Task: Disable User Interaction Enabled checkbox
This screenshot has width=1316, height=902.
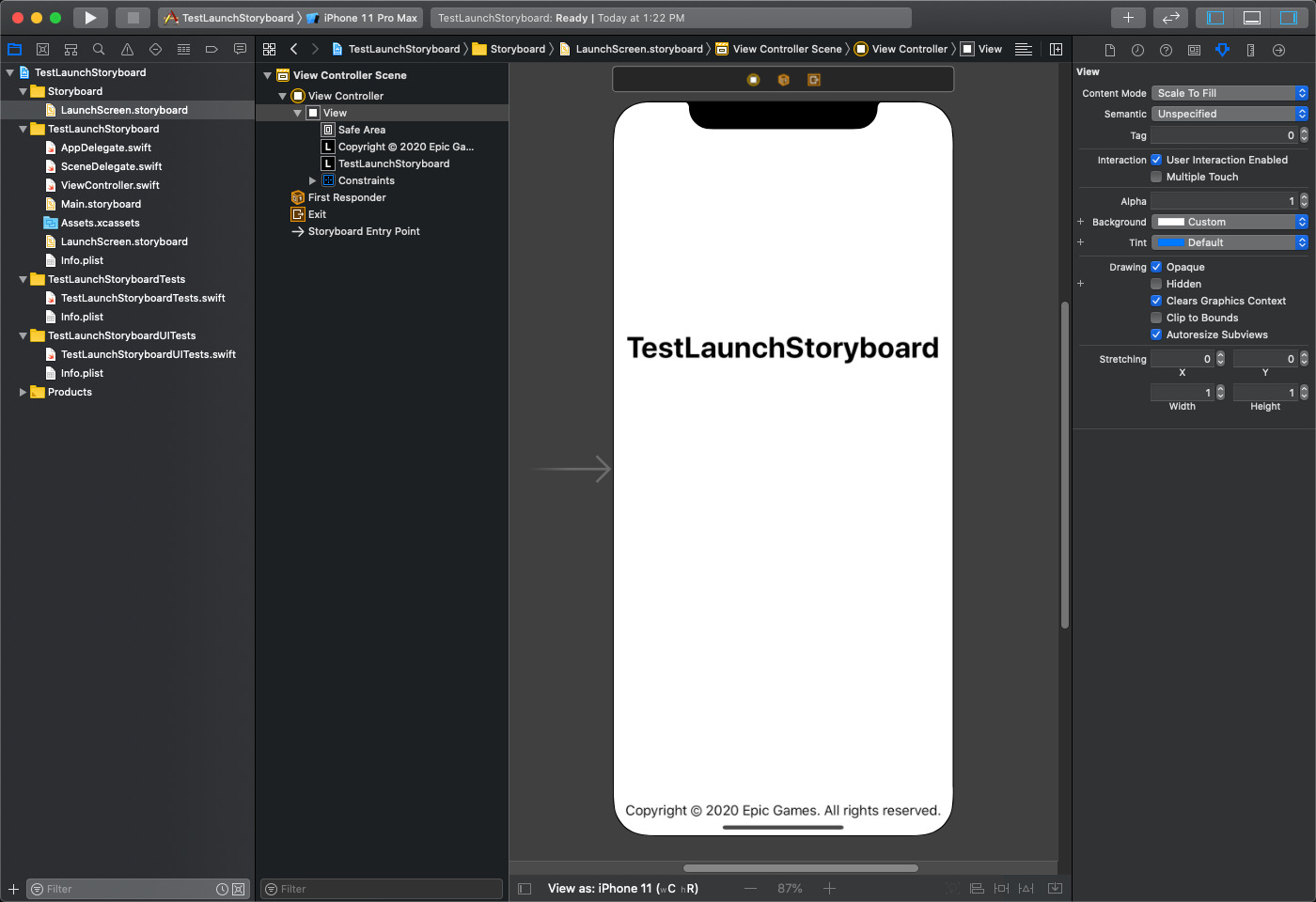Action: (1156, 160)
